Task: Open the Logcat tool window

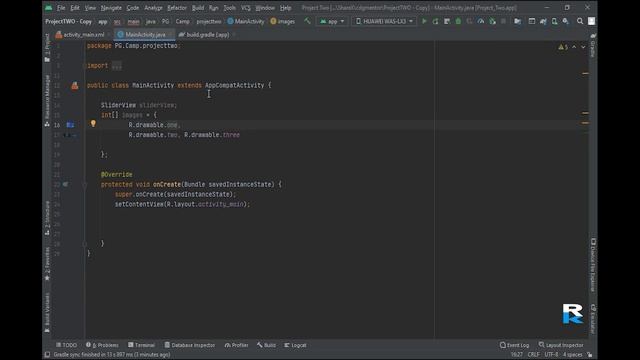Action: (295, 345)
